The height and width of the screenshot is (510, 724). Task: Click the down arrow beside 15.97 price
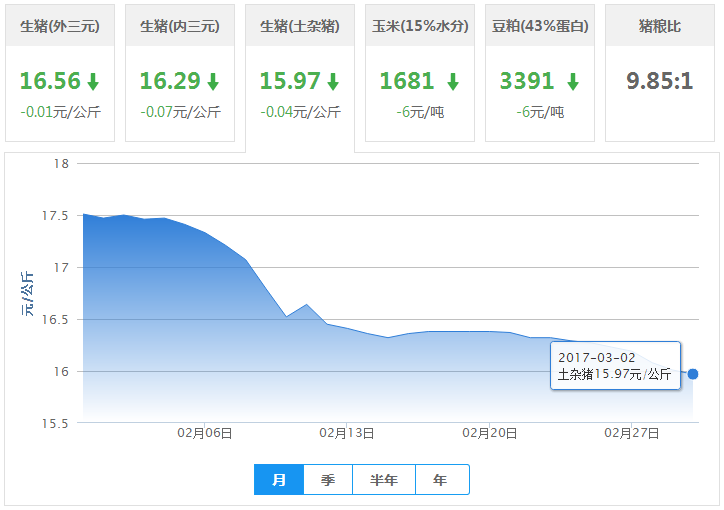click(333, 82)
